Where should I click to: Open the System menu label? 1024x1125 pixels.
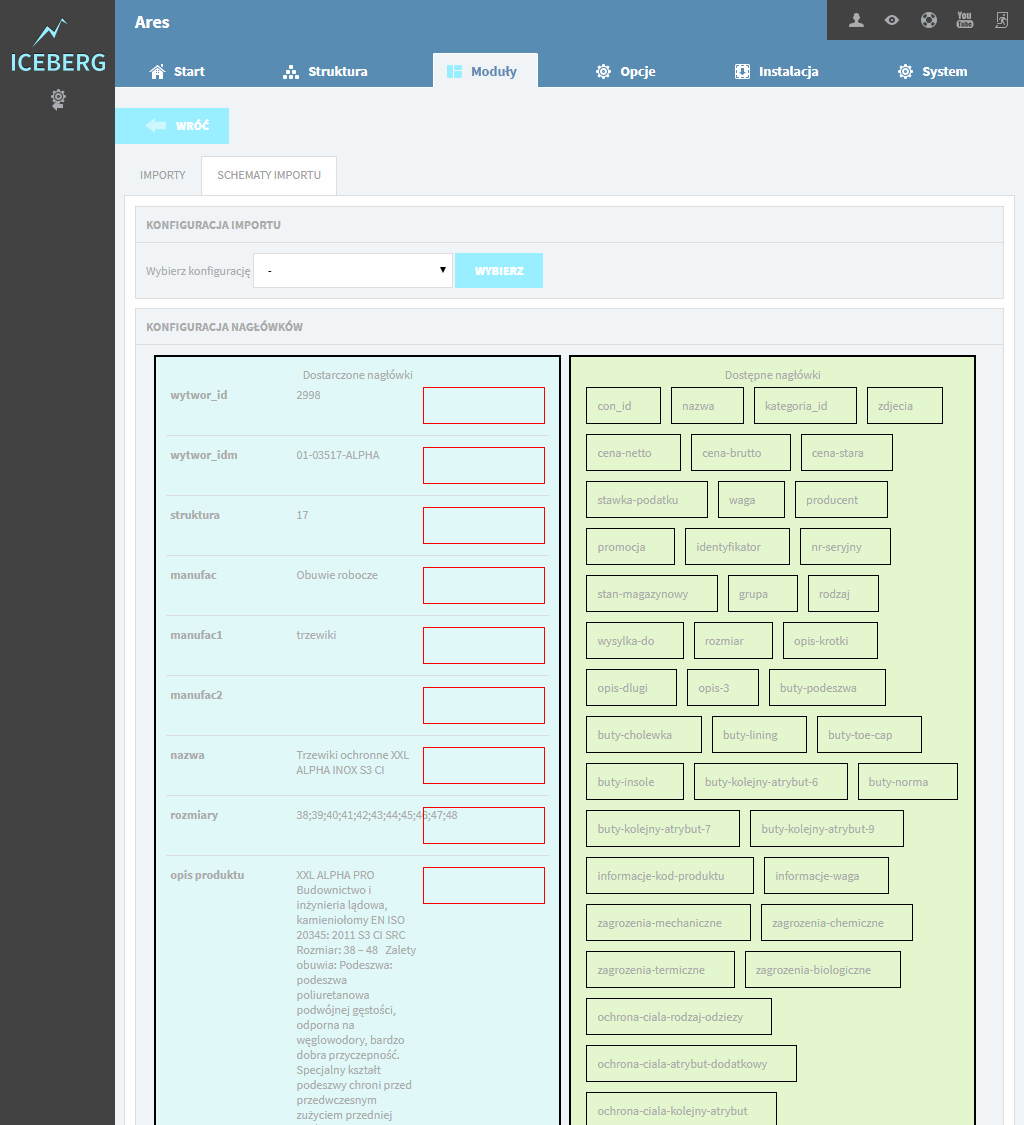click(x=944, y=72)
